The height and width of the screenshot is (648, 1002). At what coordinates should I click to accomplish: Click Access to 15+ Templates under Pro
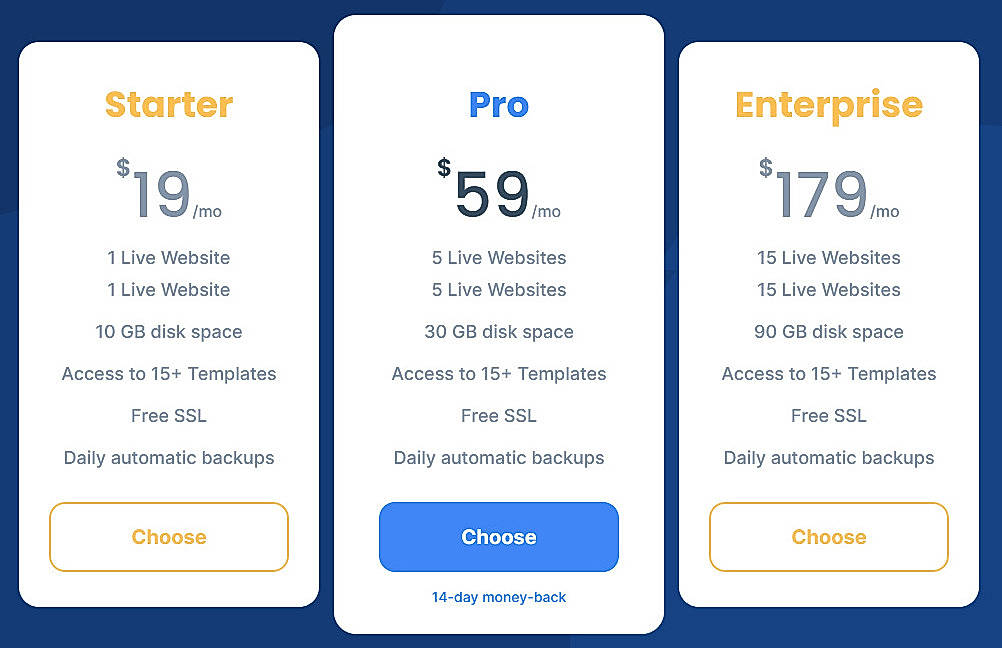(x=498, y=374)
